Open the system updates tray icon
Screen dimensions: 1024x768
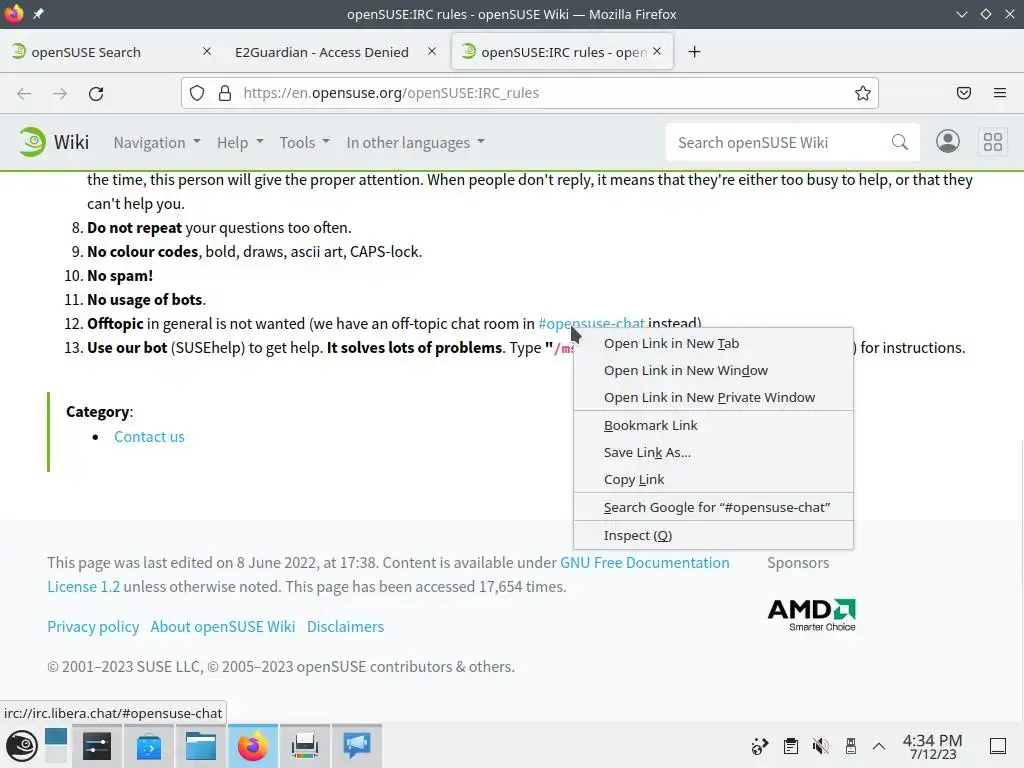click(x=760, y=746)
